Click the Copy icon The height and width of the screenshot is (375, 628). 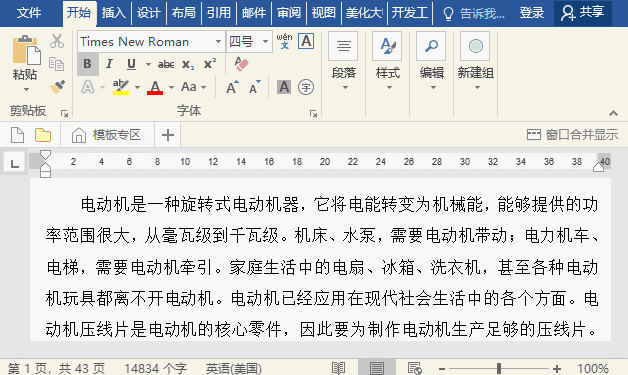tap(56, 64)
